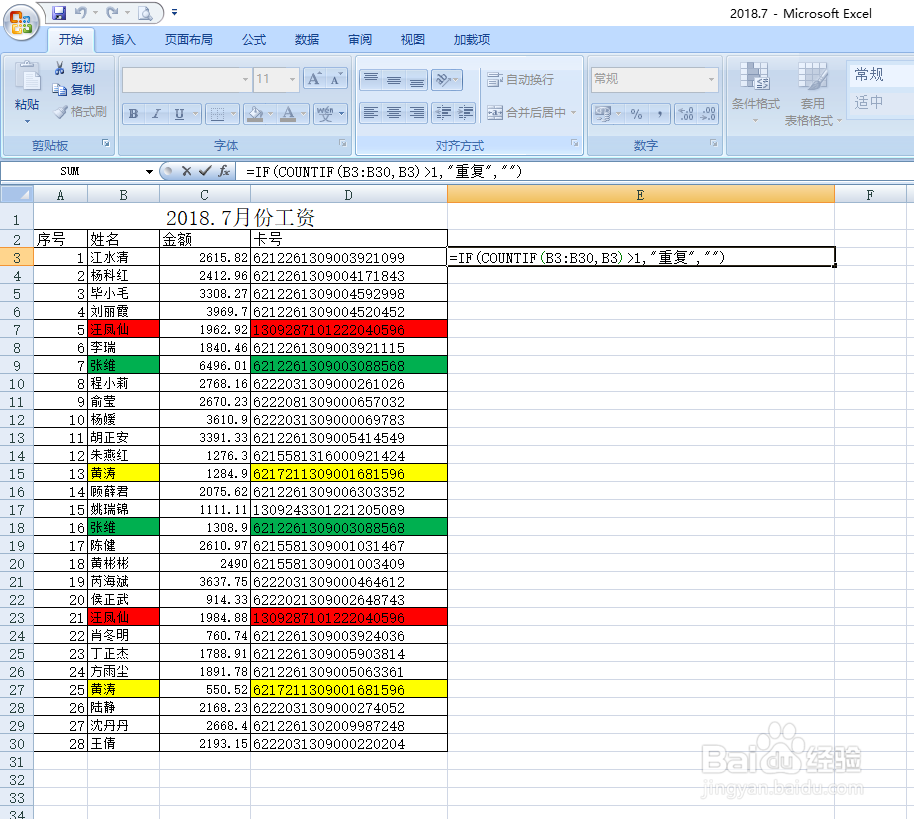Open 条件格式 conditional formatting
Viewport: 914px width, 819px height.
tap(755, 93)
